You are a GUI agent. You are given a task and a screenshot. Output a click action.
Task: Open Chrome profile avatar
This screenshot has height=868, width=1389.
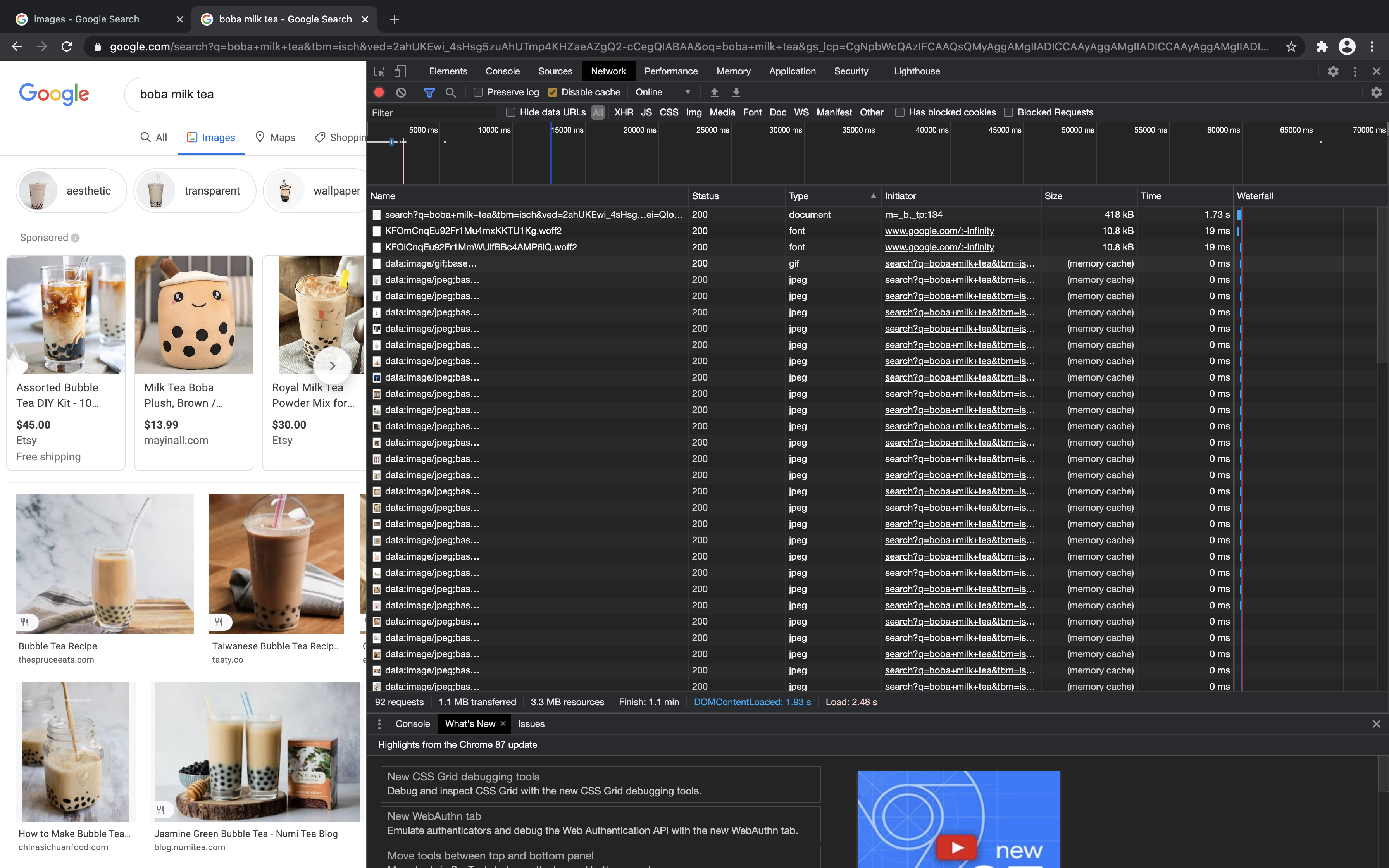[x=1347, y=46]
